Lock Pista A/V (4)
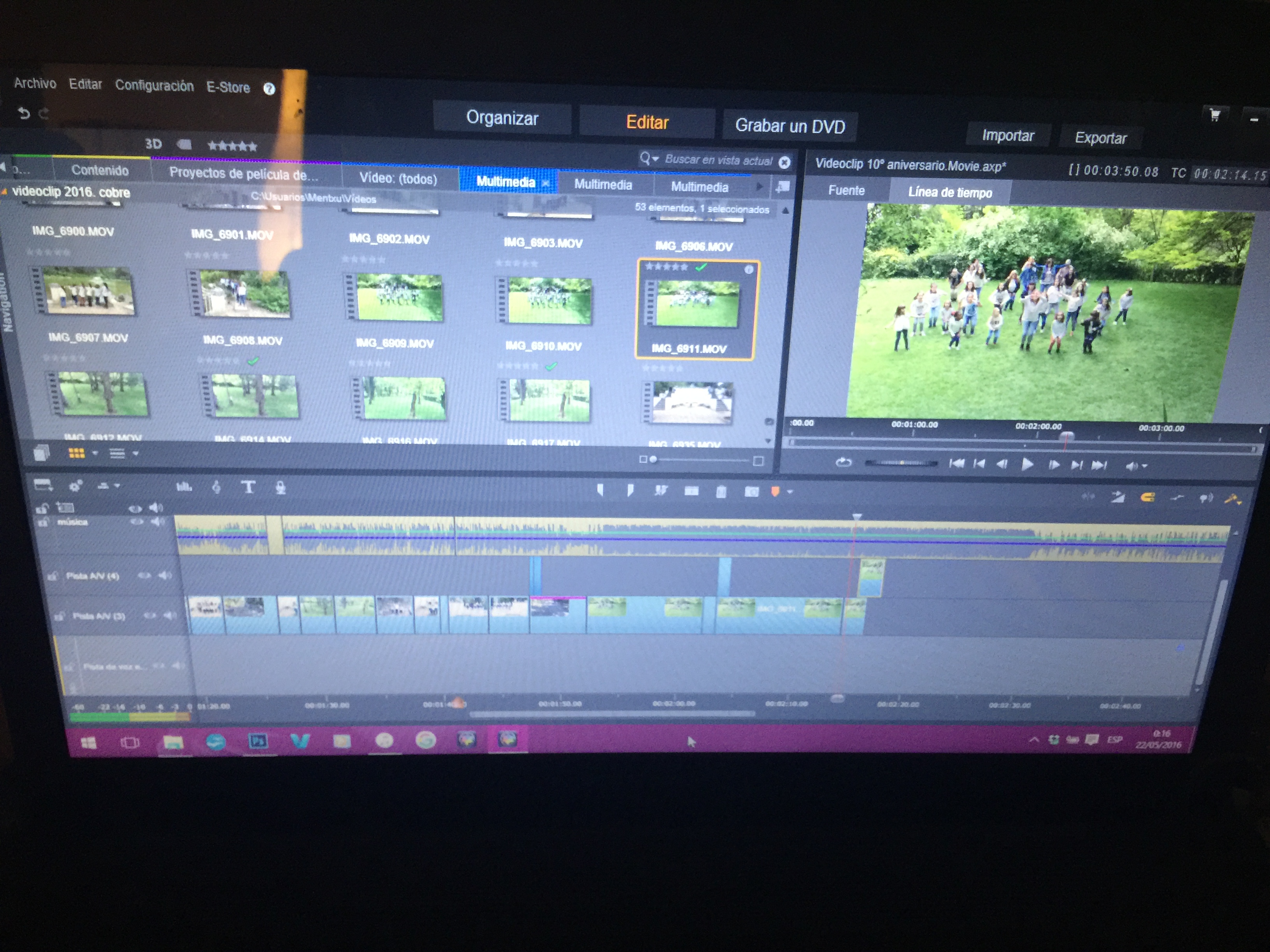 click(52, 576)
